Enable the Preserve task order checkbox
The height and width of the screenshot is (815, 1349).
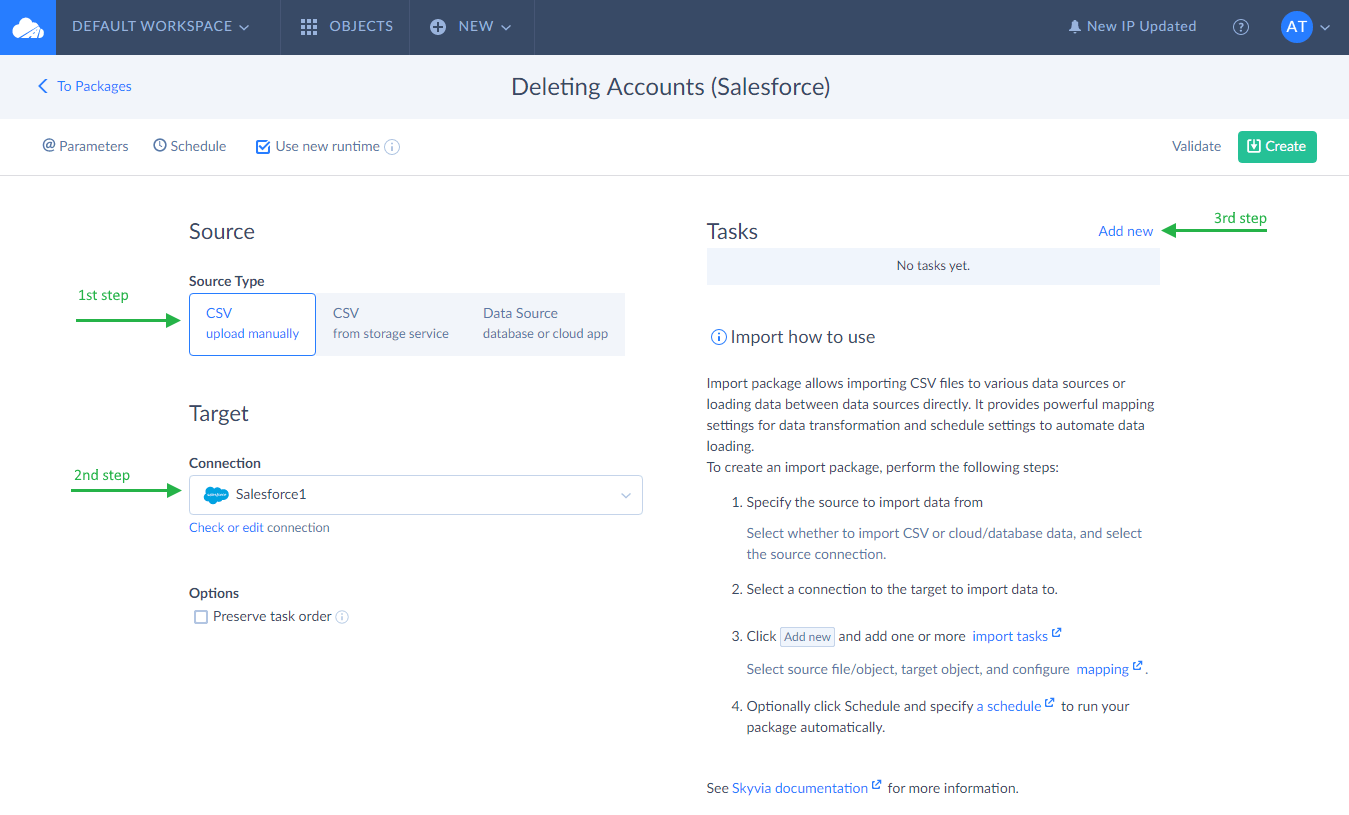[x=201, y=617]
